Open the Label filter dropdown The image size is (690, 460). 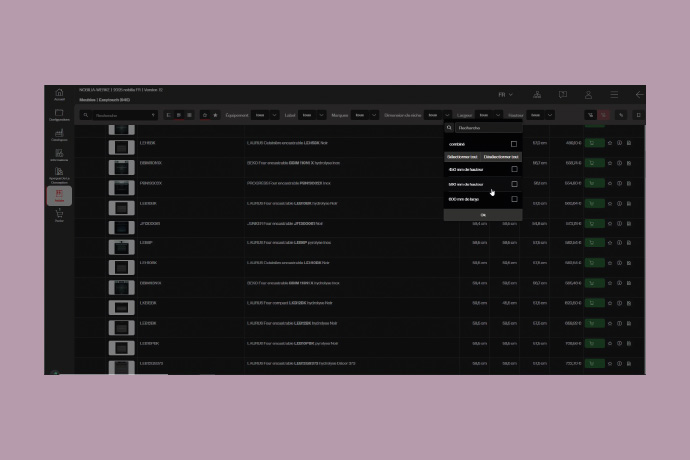(312, 115)
